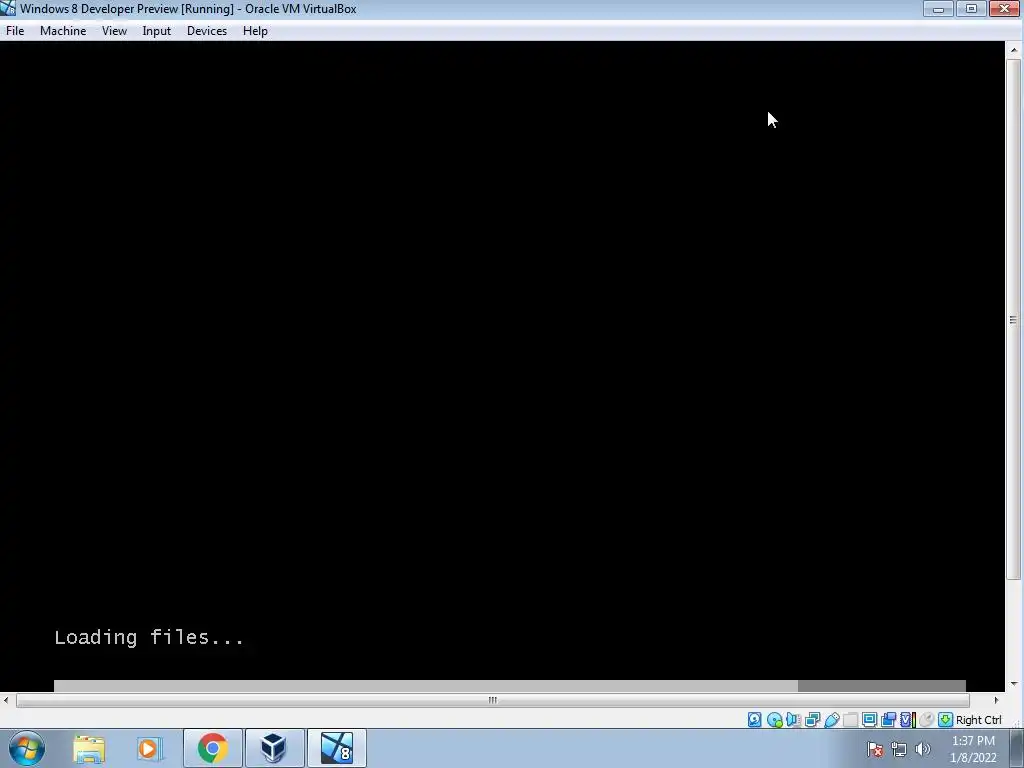Click the volume speaker tray icon
Screen dimensions: 1024x768
coord(923,749)
